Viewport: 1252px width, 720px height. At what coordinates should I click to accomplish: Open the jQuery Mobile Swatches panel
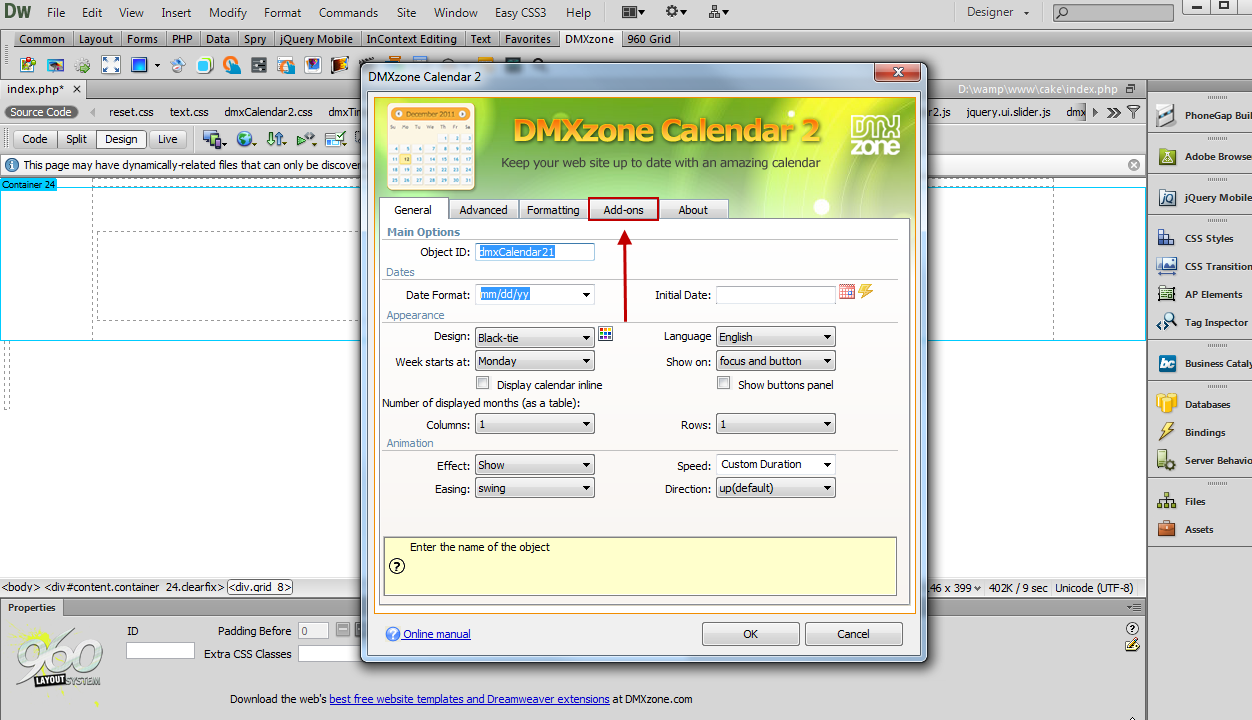pyautogui.click(x=1204, y=198)
